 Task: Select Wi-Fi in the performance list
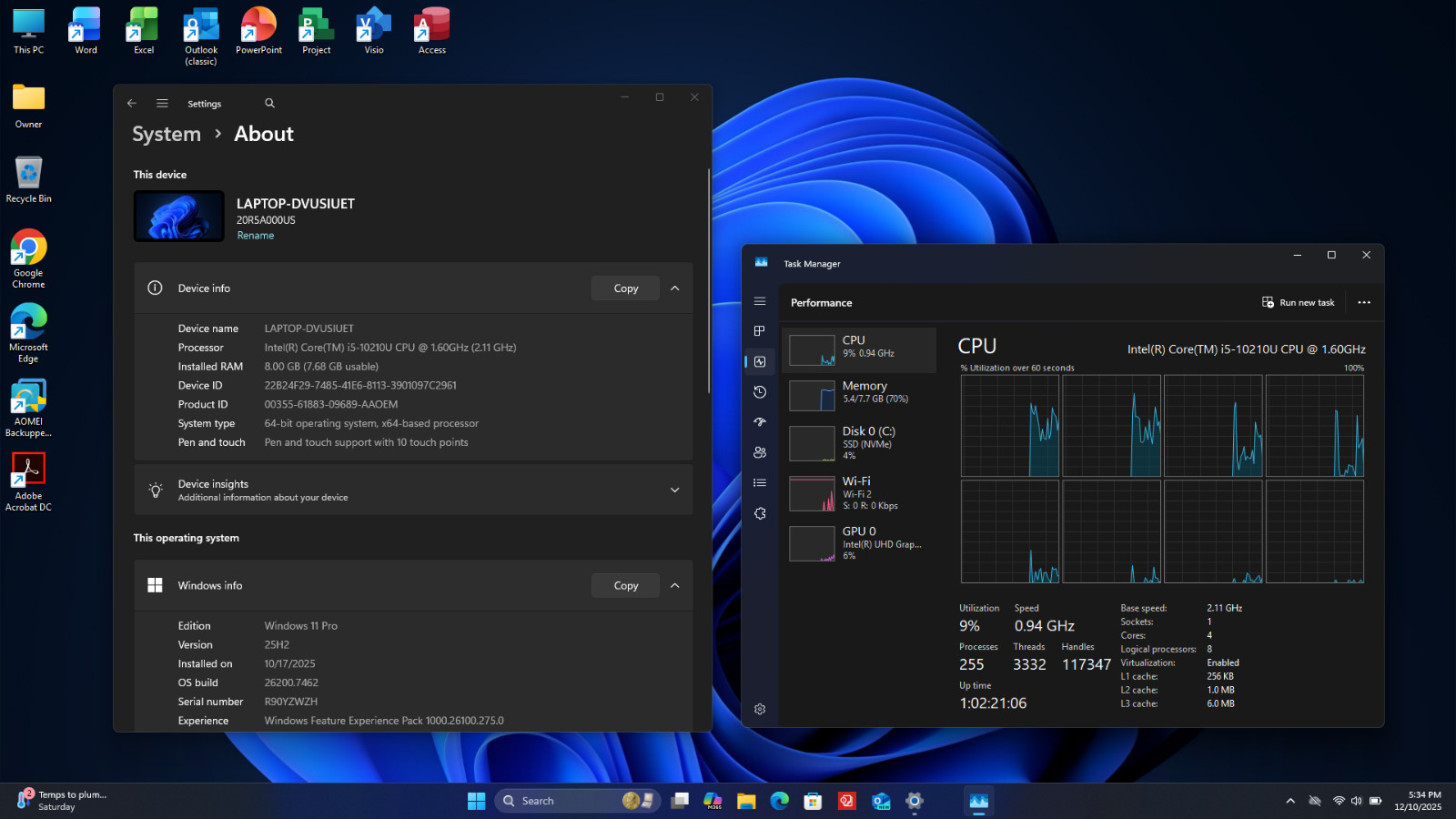(859, 493)
